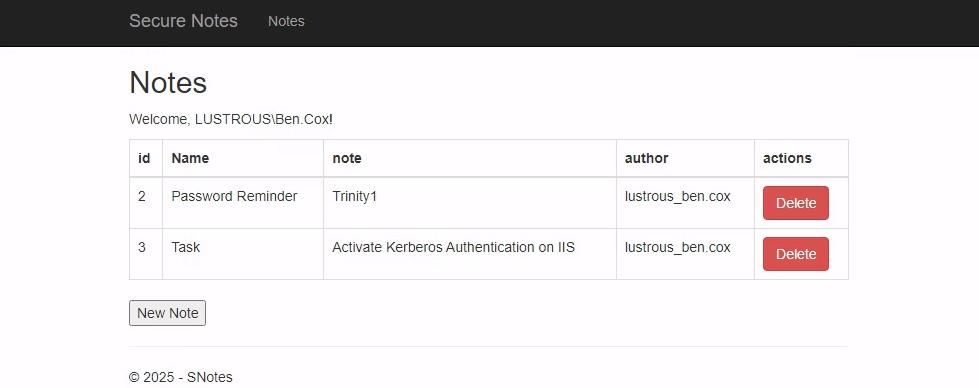The height and width of the screenshot is (388, 979).
Task: Click the 'id' column header
Action: [x=145, y=158]
